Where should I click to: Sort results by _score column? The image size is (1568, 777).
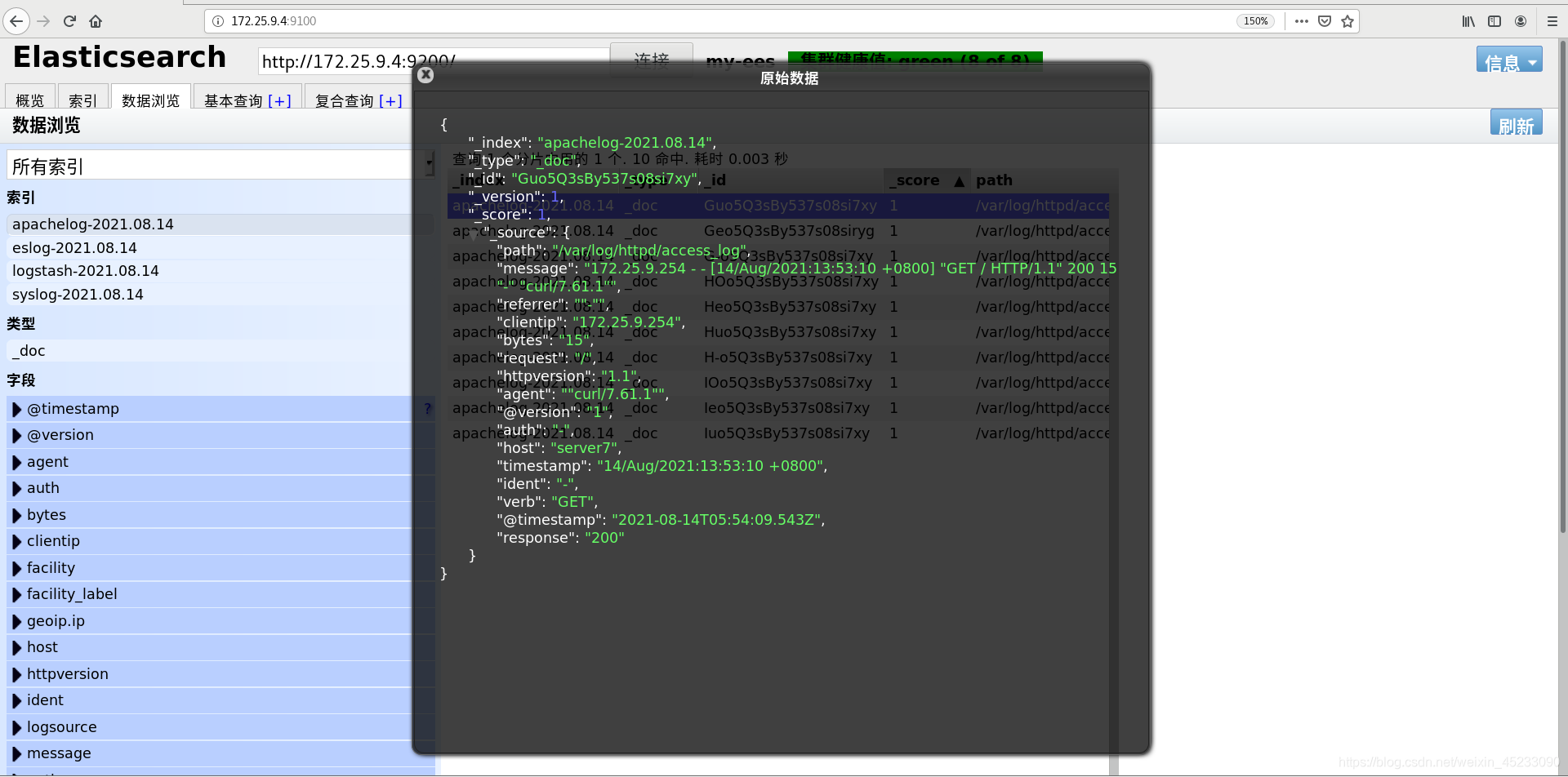pyautogui.click(x=926, y=180)
